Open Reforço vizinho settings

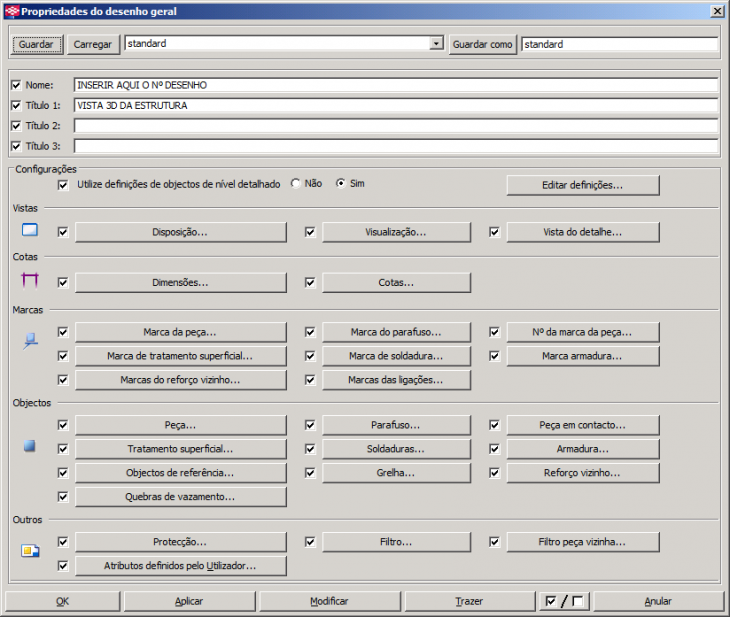coord(583,473)
